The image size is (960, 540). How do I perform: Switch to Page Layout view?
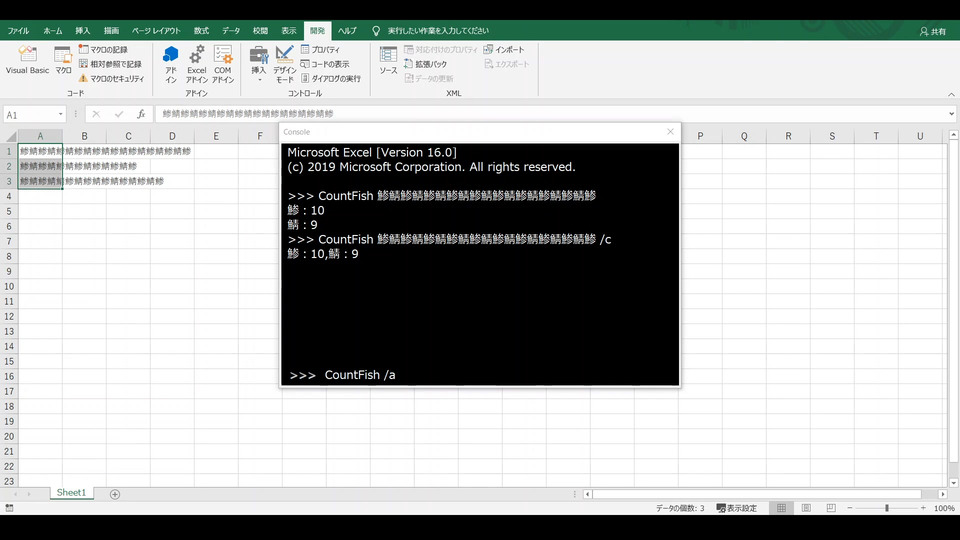click(806, 508)
